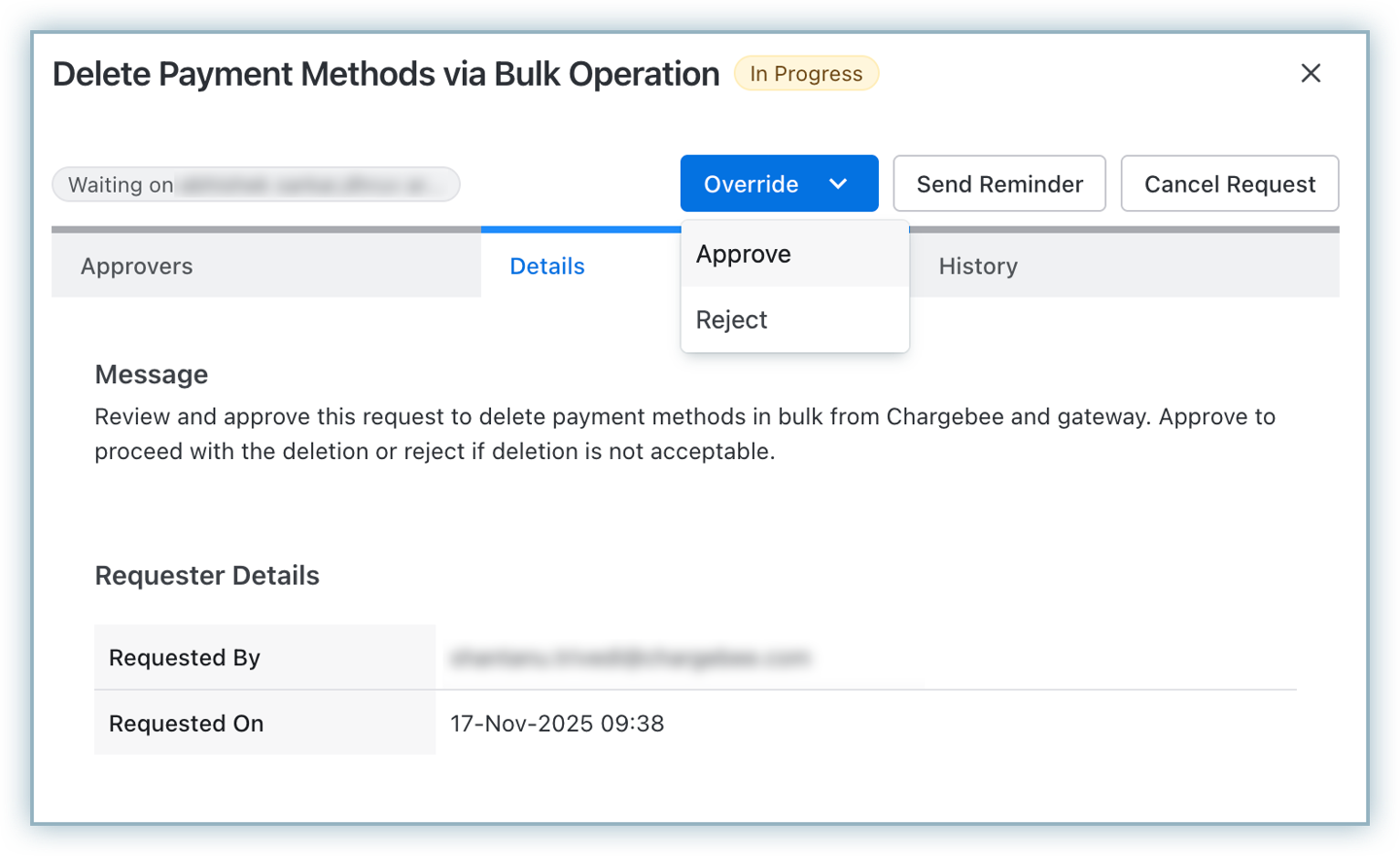The image size is (1400, 856).
Task: Click the Waiting on approver pill
Action: pyautogui.click(x=256, y=185)
